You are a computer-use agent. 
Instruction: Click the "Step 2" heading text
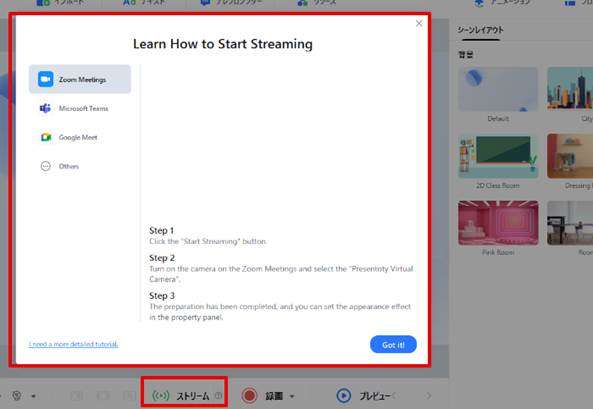tap(162, 258)
